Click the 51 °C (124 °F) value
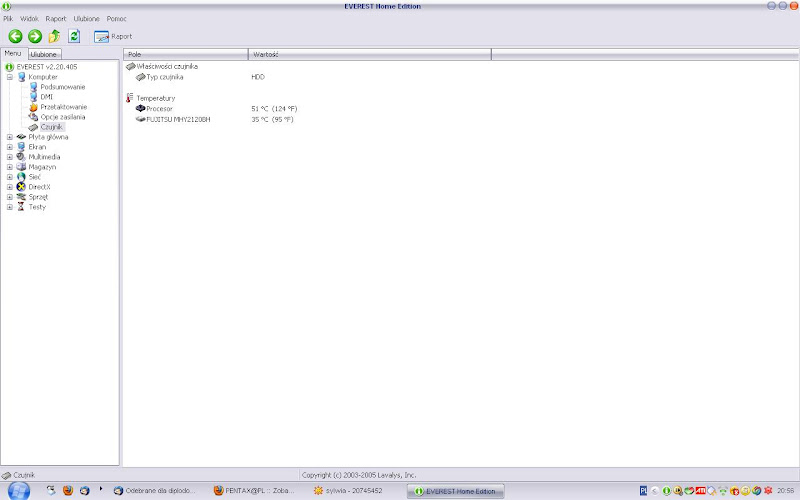This screenshot has width=800, height=500. click(x=274, y=109)
